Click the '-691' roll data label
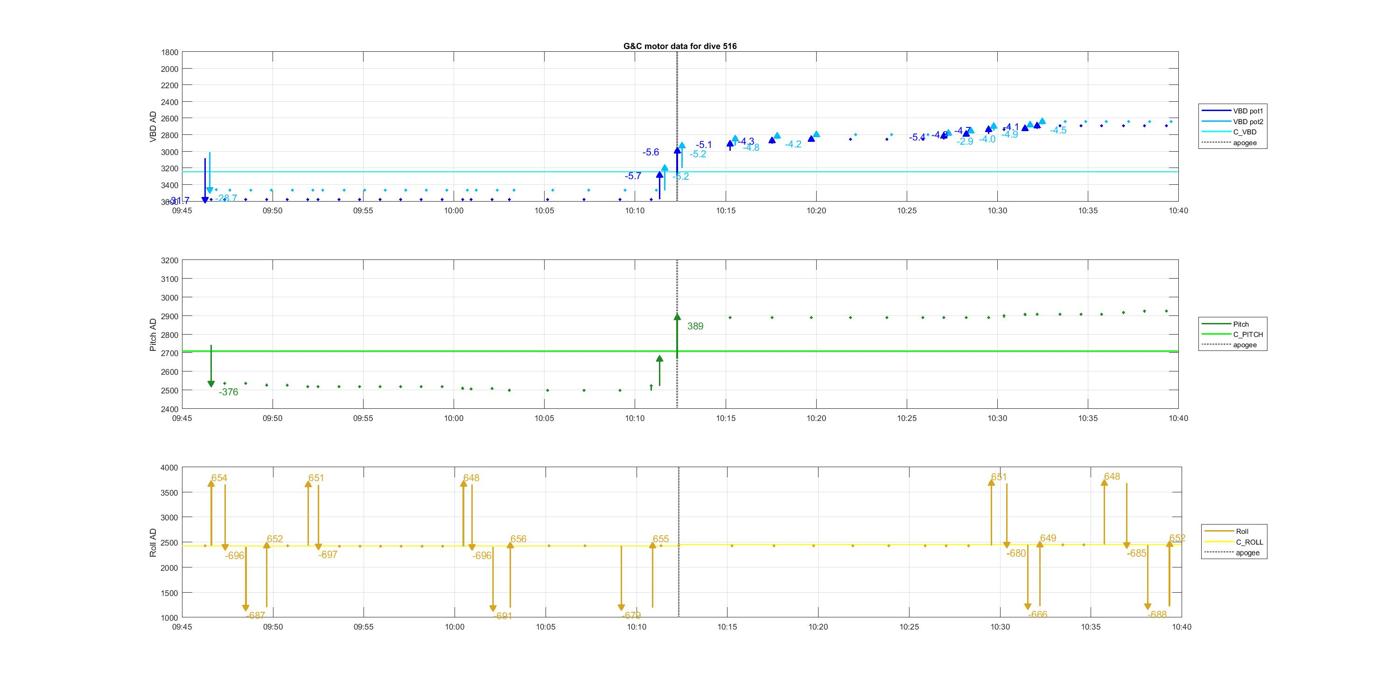 tap(503, 617)
